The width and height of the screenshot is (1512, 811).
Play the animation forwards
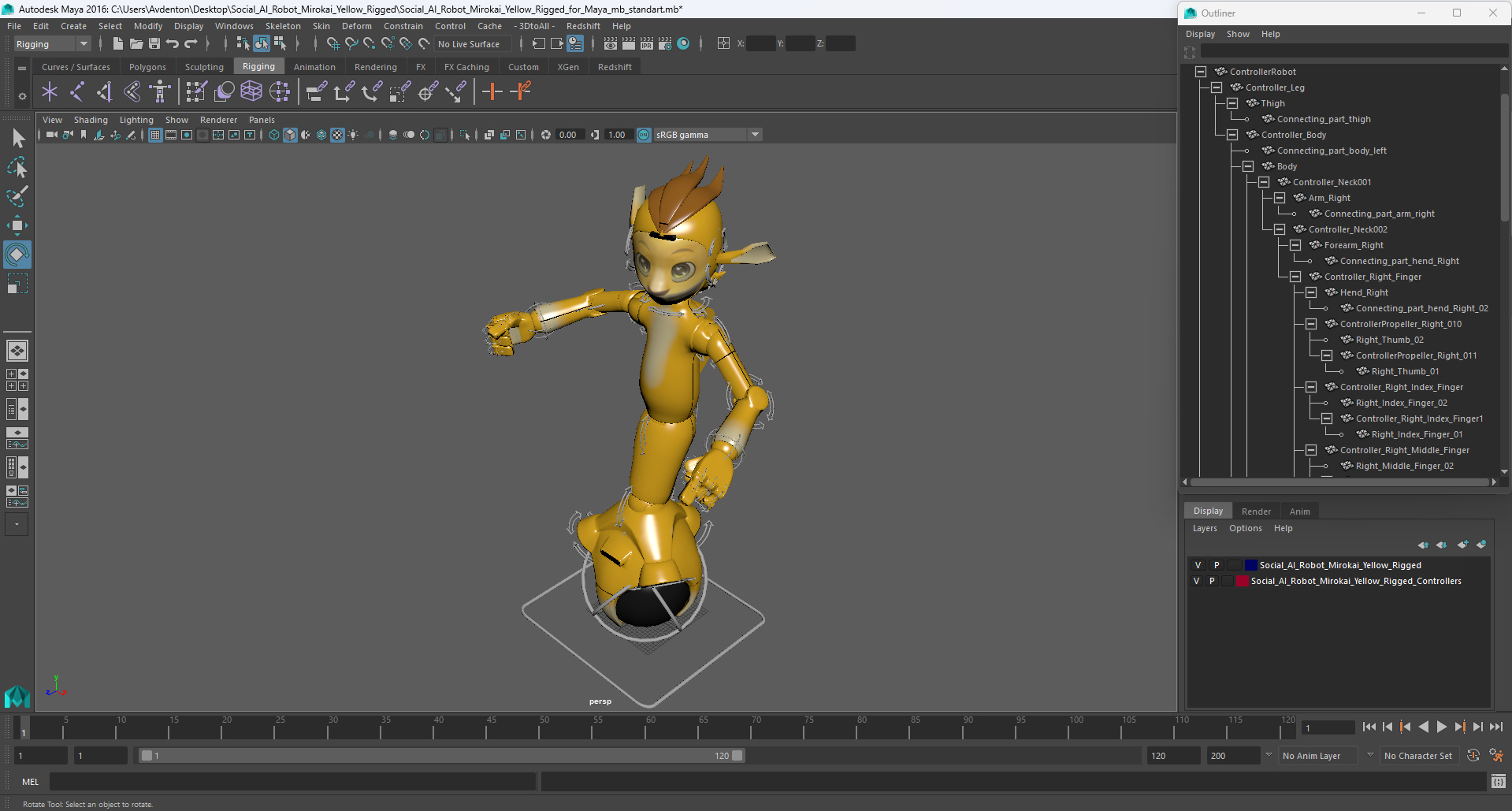click(x=1441, y=727)
